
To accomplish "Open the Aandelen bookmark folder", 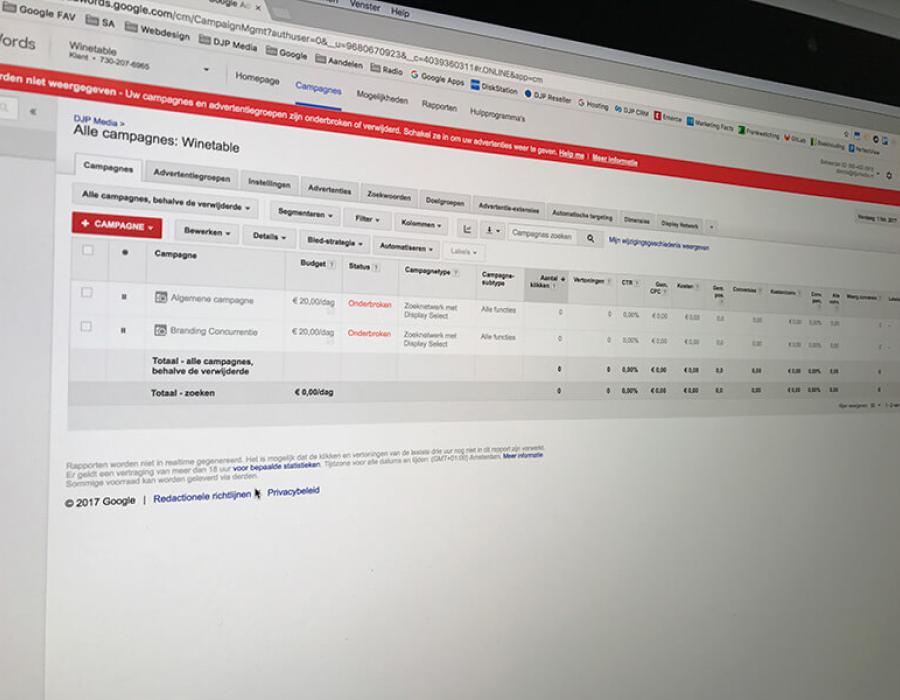I will (x=339, y=62).
